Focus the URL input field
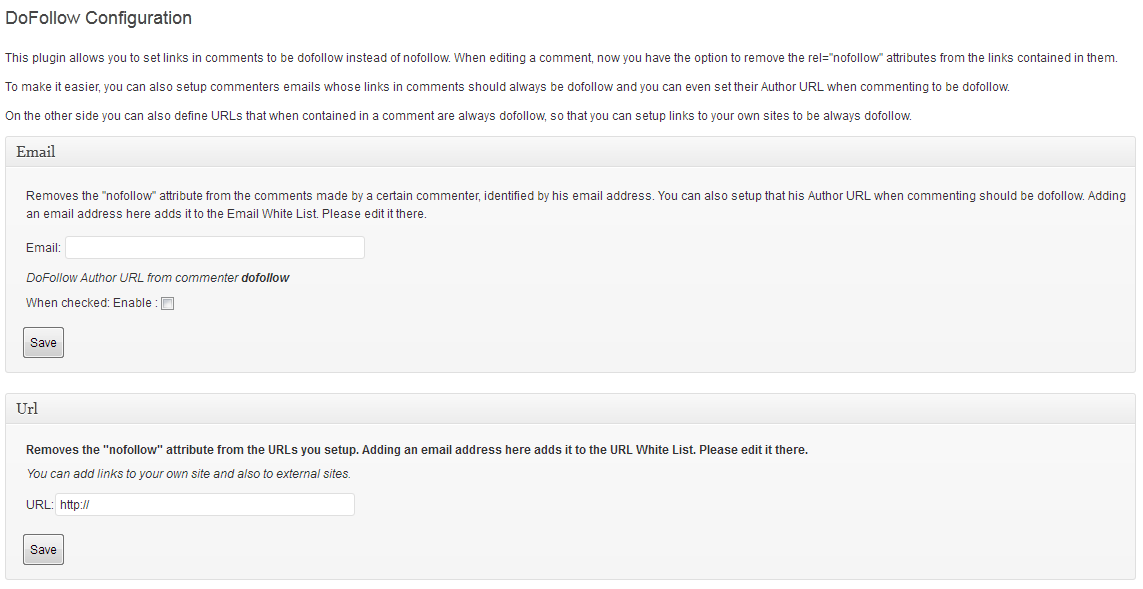Viewport: 1143px width, 589px height. [204, 505]
